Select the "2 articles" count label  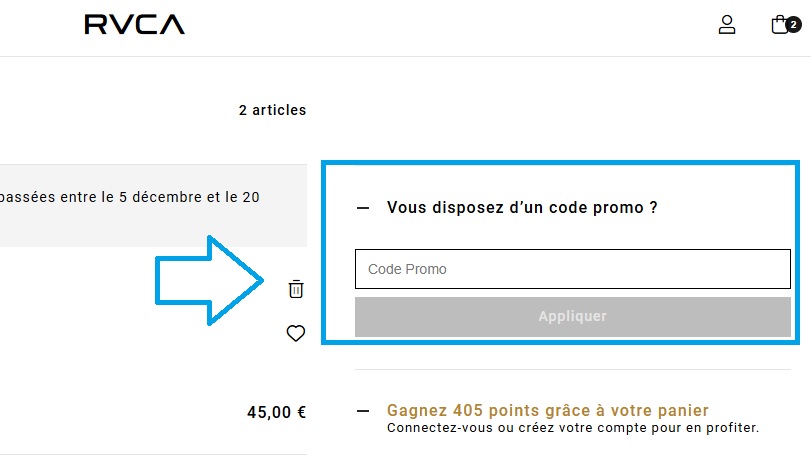(273, 110)
